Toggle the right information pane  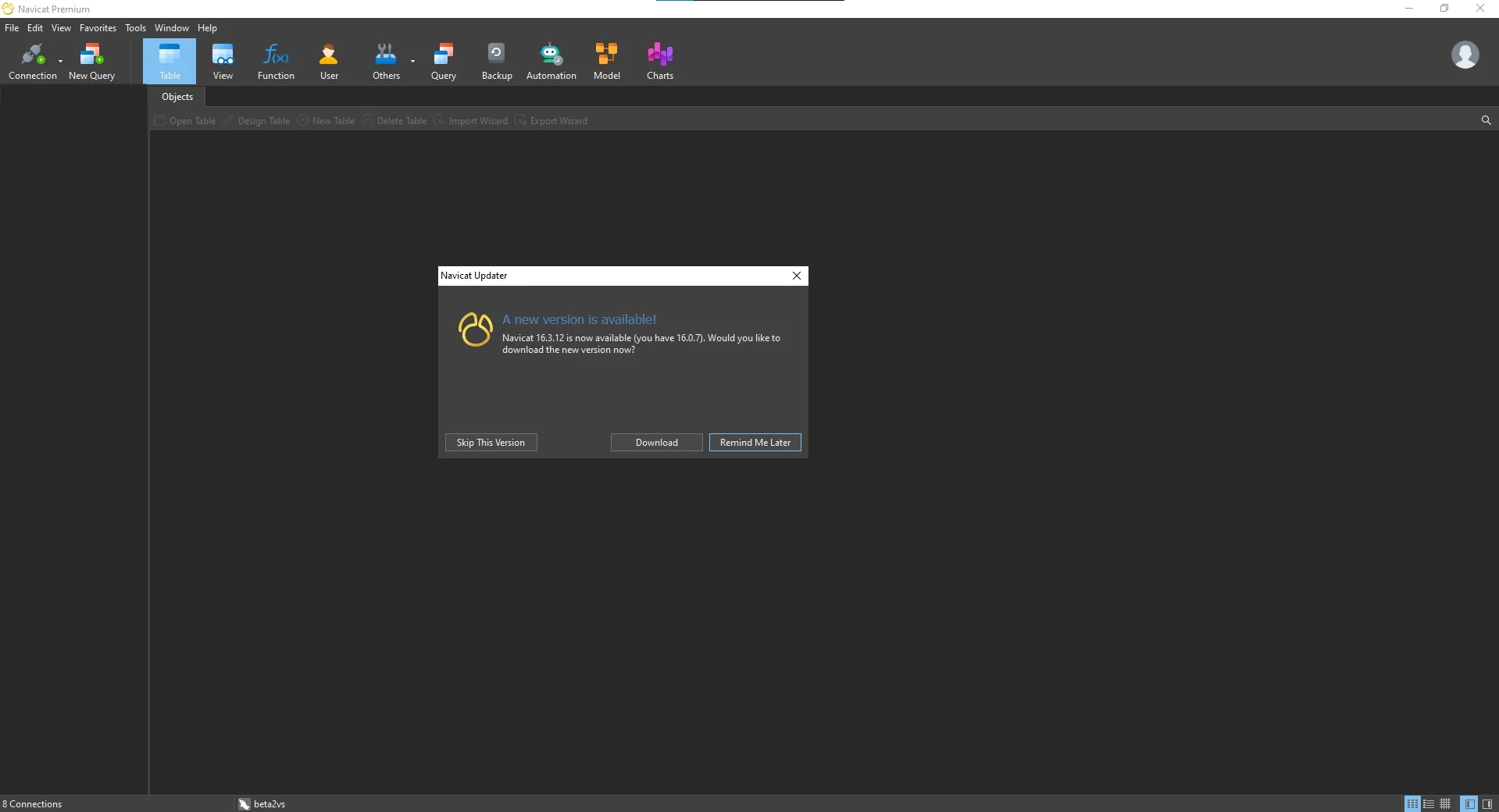click(x=1487, y=803)
